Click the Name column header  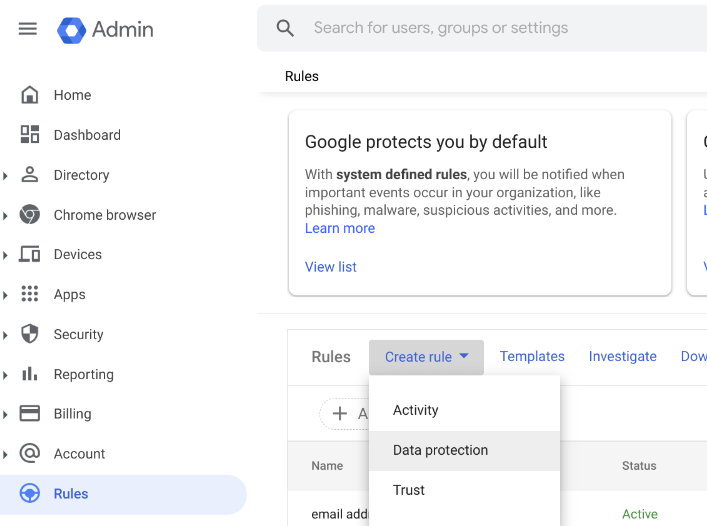pyautogui.click(x=327, y=466)
